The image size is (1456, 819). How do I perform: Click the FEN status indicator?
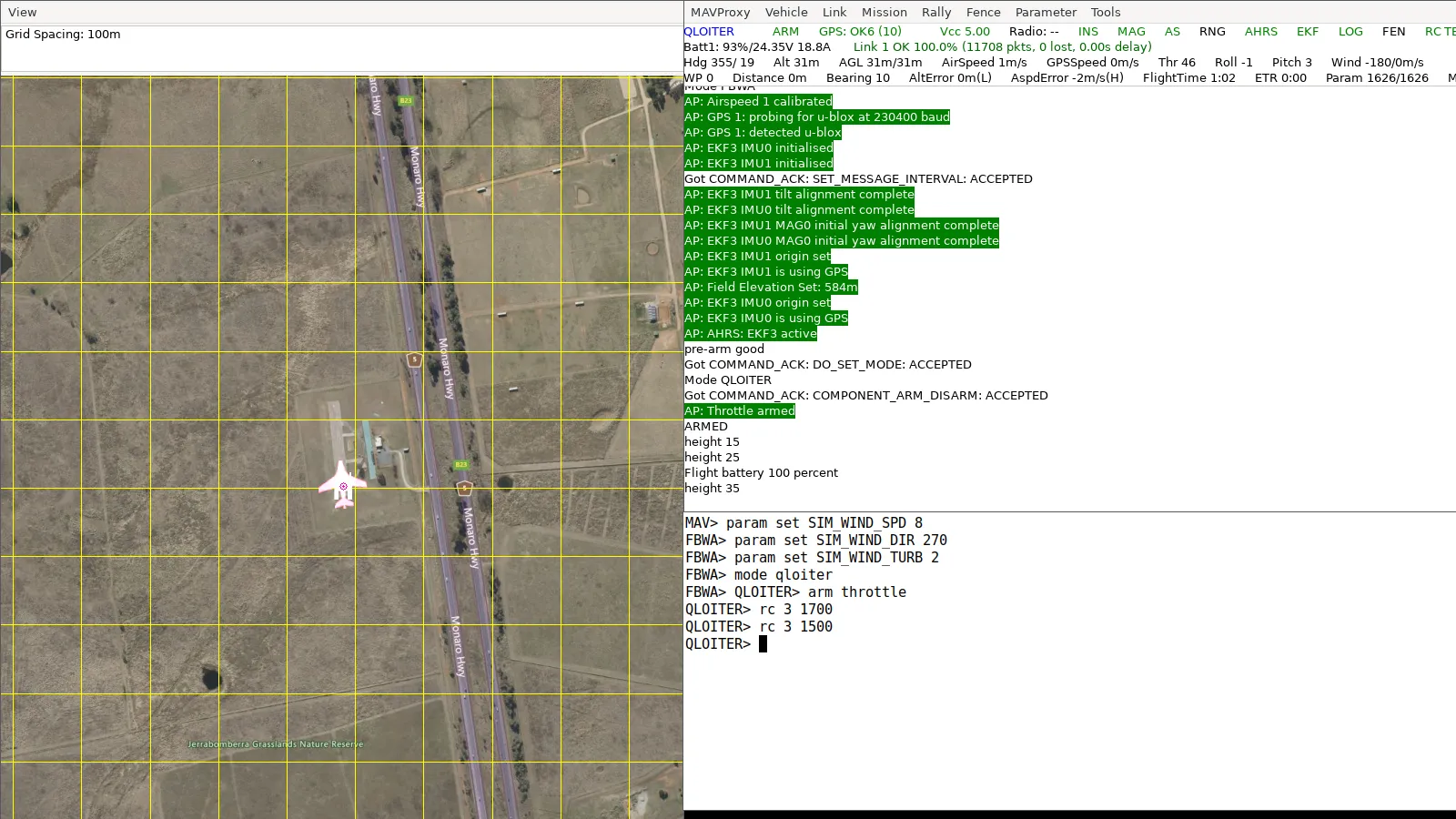coord(1393,32)
